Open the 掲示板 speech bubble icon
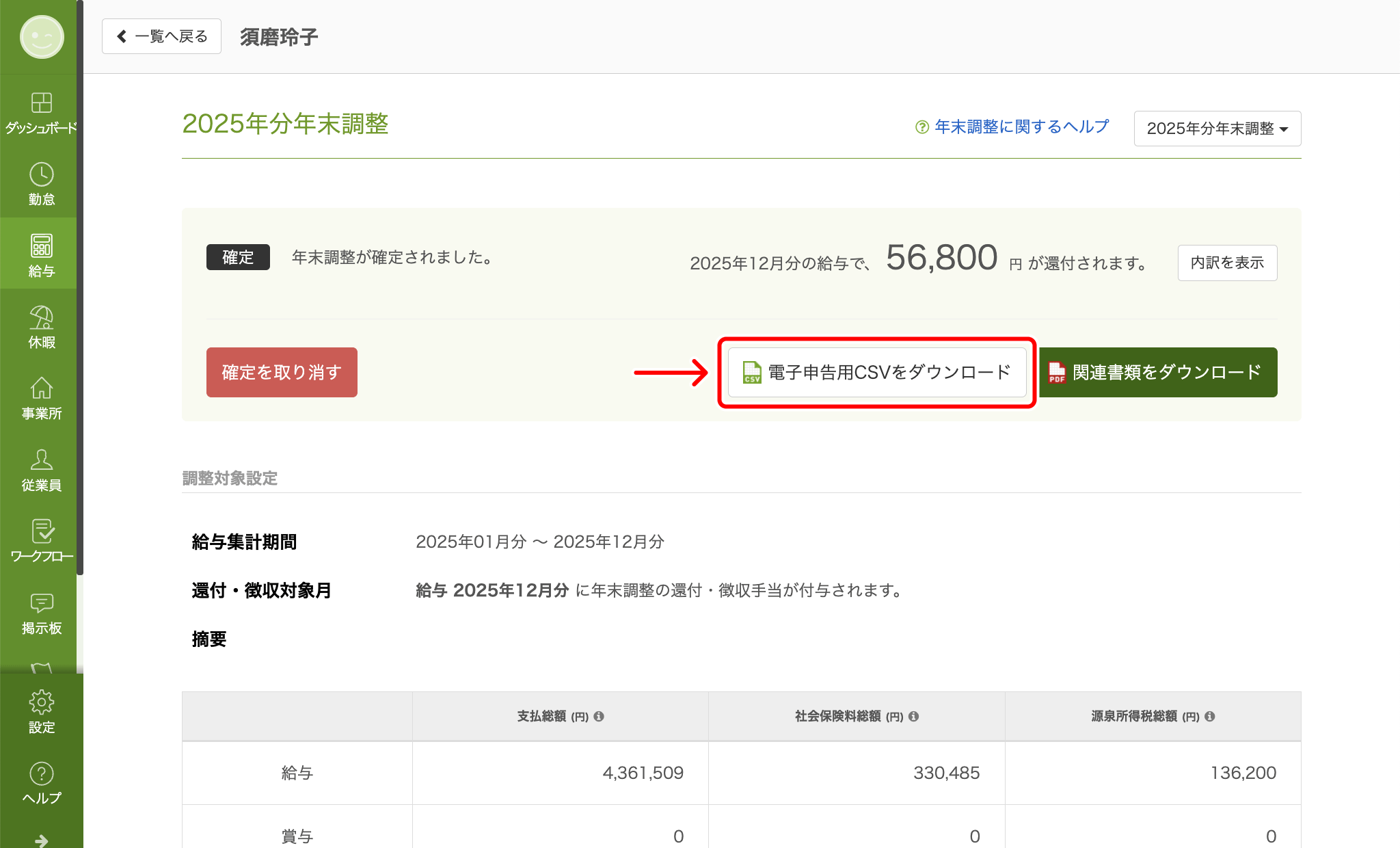 click(x=41, y=603)
